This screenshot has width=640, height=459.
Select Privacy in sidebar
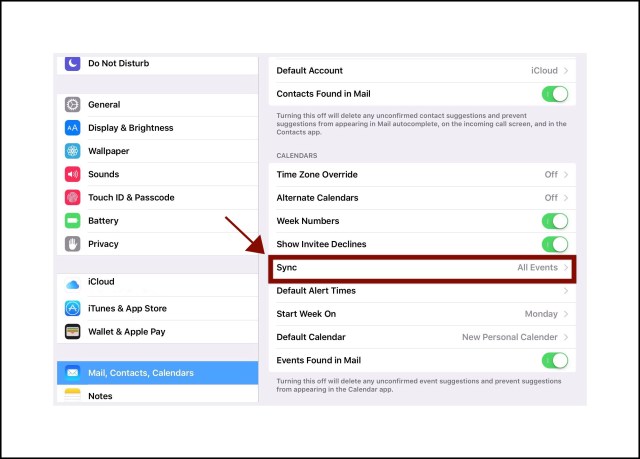tap(158, 244)
